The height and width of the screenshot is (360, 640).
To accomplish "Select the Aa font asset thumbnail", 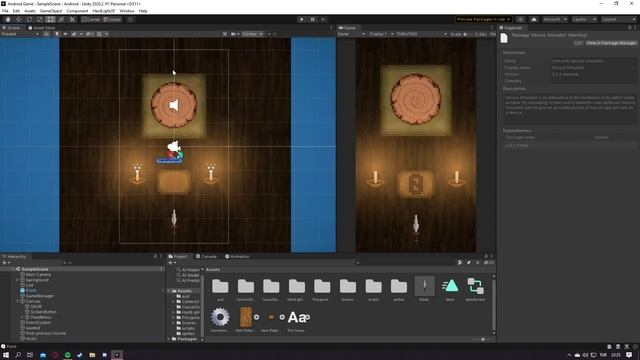I will tap(298, 317).
